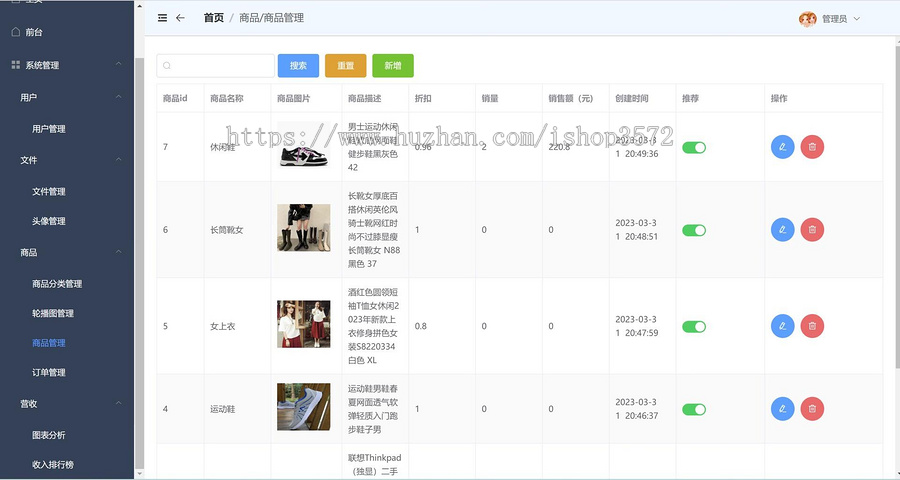Edit product 休闲鞋 with blue pencil icon
The width and height of the screenshot is (900, 480).
pyautogui.click(x=782, y=147)
